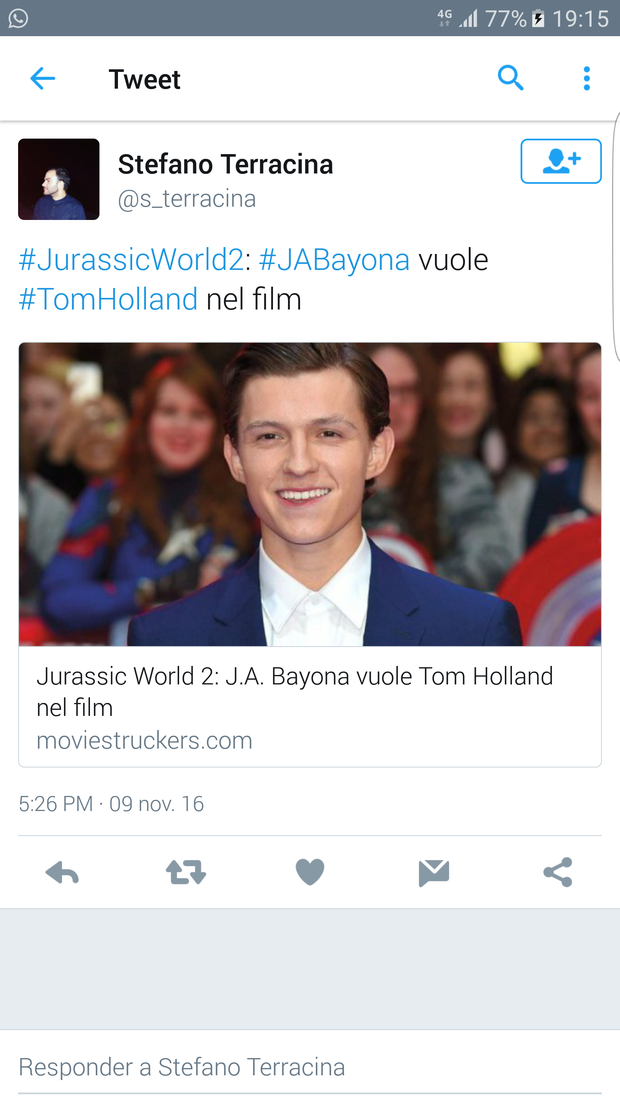
Task: Retweet this tweet
Action: 186,872
